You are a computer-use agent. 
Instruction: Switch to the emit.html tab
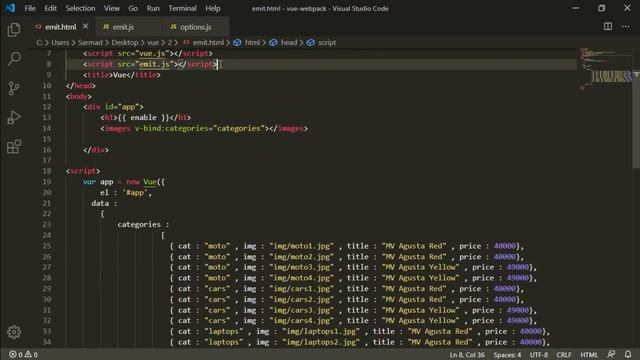60,27
